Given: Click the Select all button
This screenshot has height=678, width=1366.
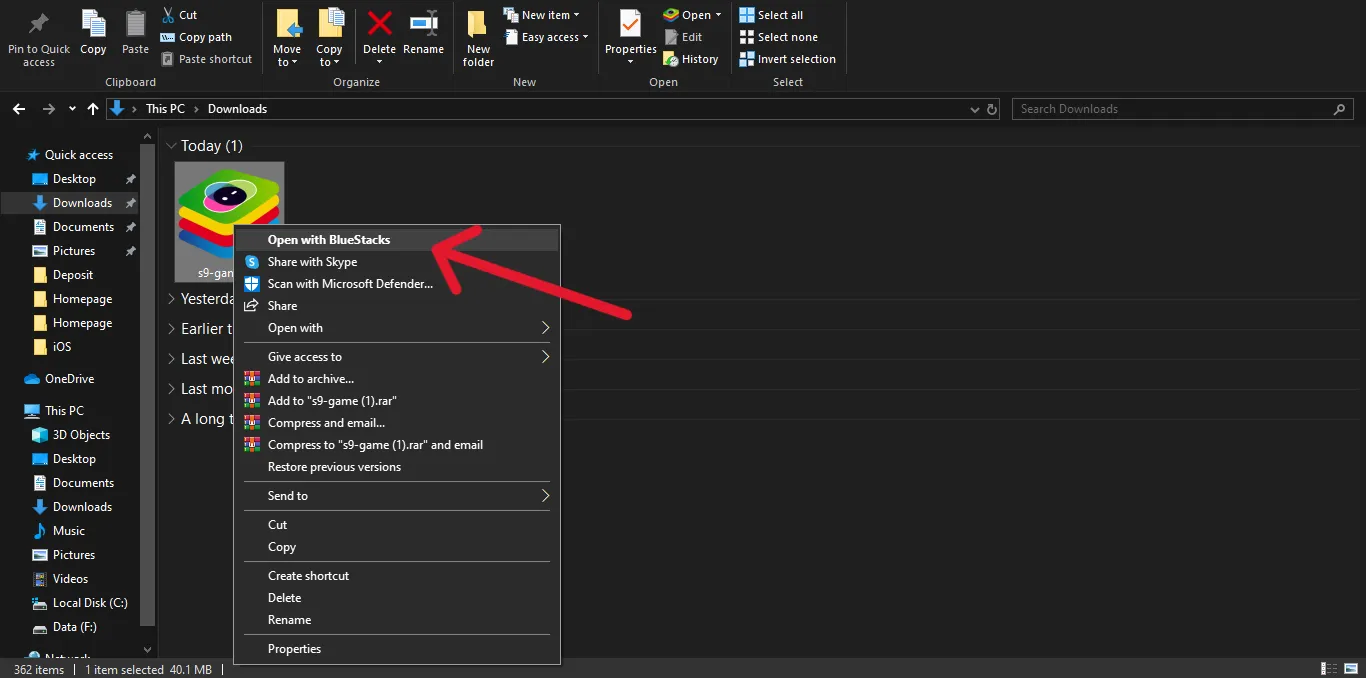Looking at the screenshot, I should (x=775, y=13).
